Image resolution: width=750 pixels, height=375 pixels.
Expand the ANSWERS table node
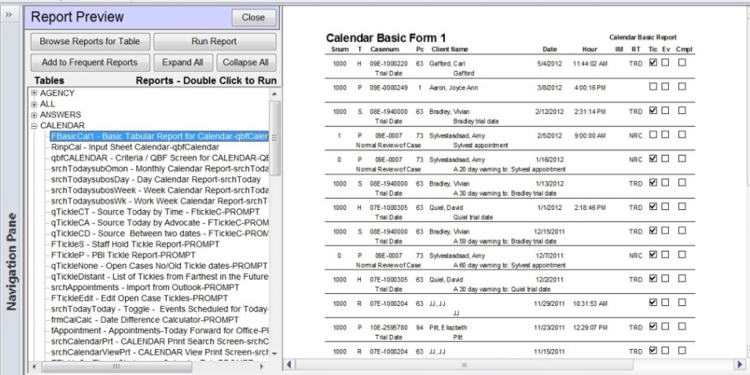click(34, 115)
